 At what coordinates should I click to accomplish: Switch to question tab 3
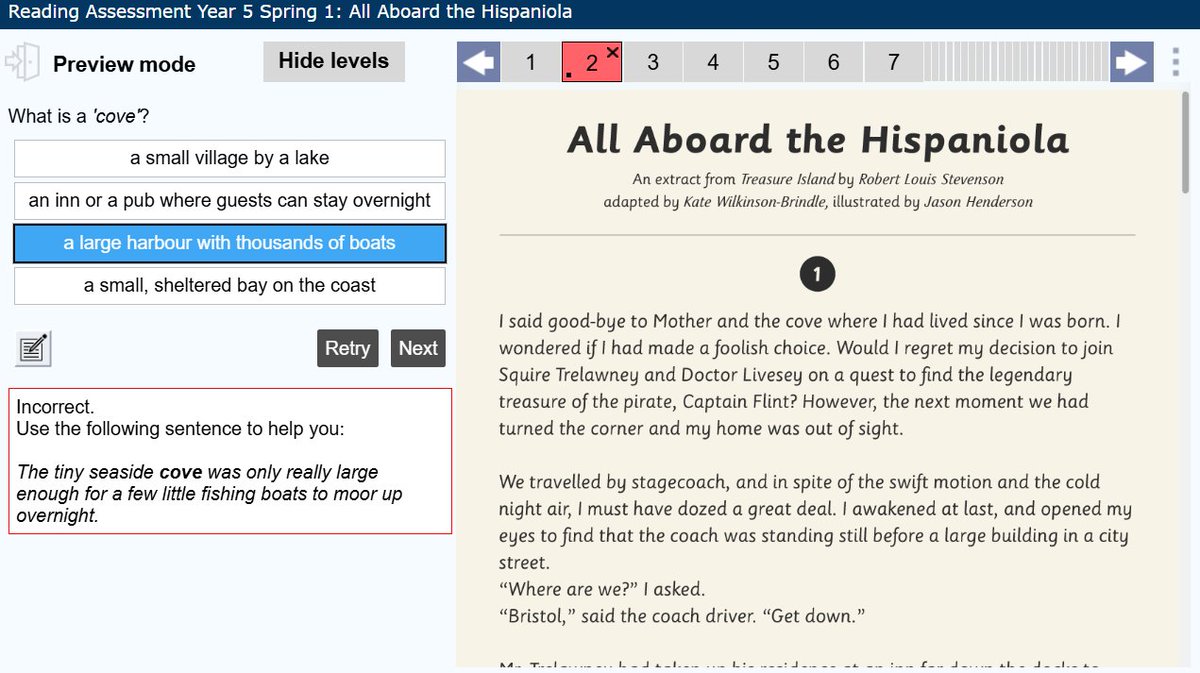point(652,63)
